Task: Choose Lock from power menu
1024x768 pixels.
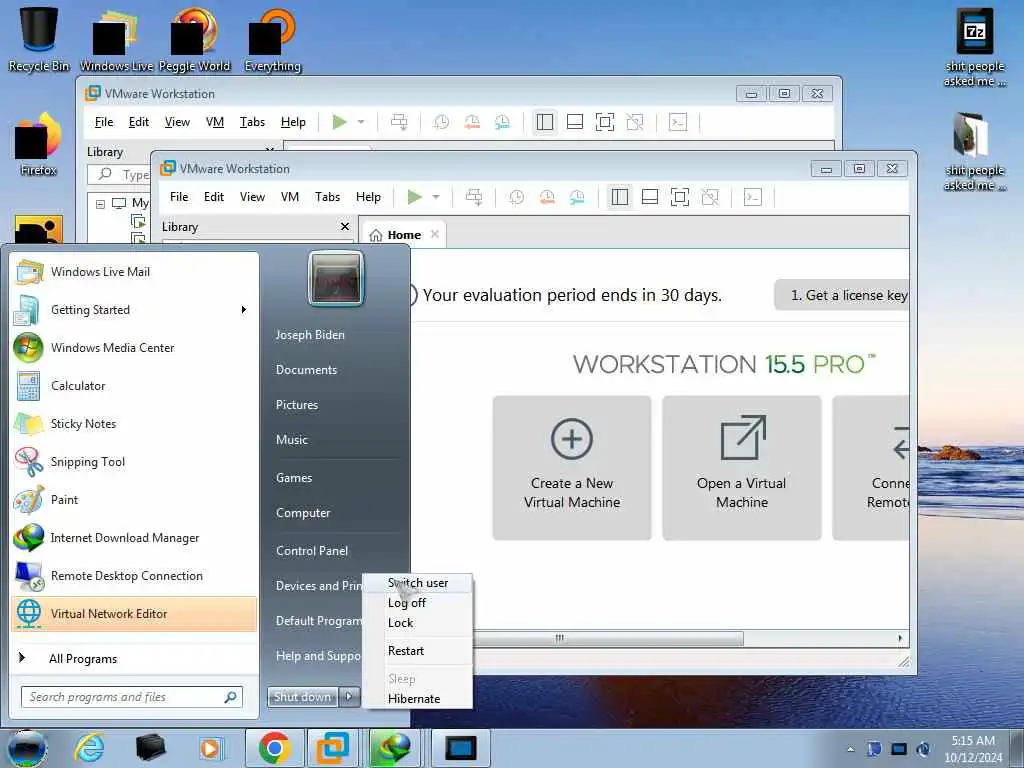Action: 418,622
